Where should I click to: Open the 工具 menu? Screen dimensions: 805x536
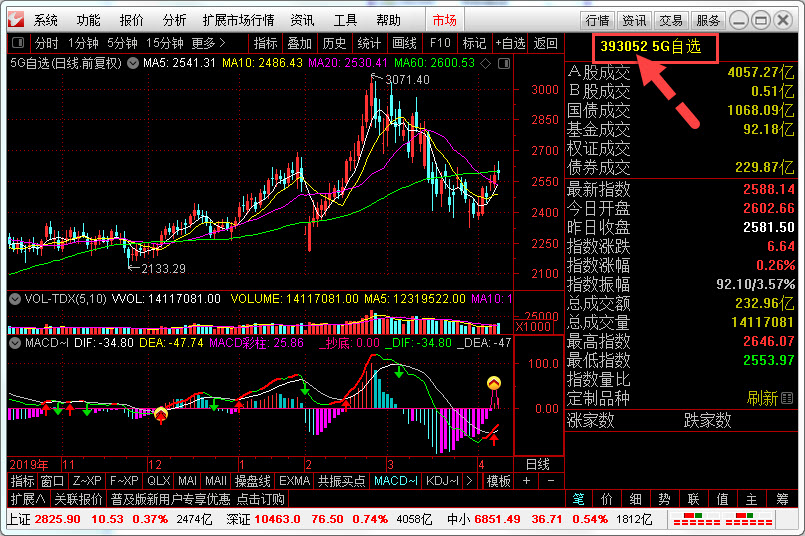pyautogui.click(x=345, y=21)
